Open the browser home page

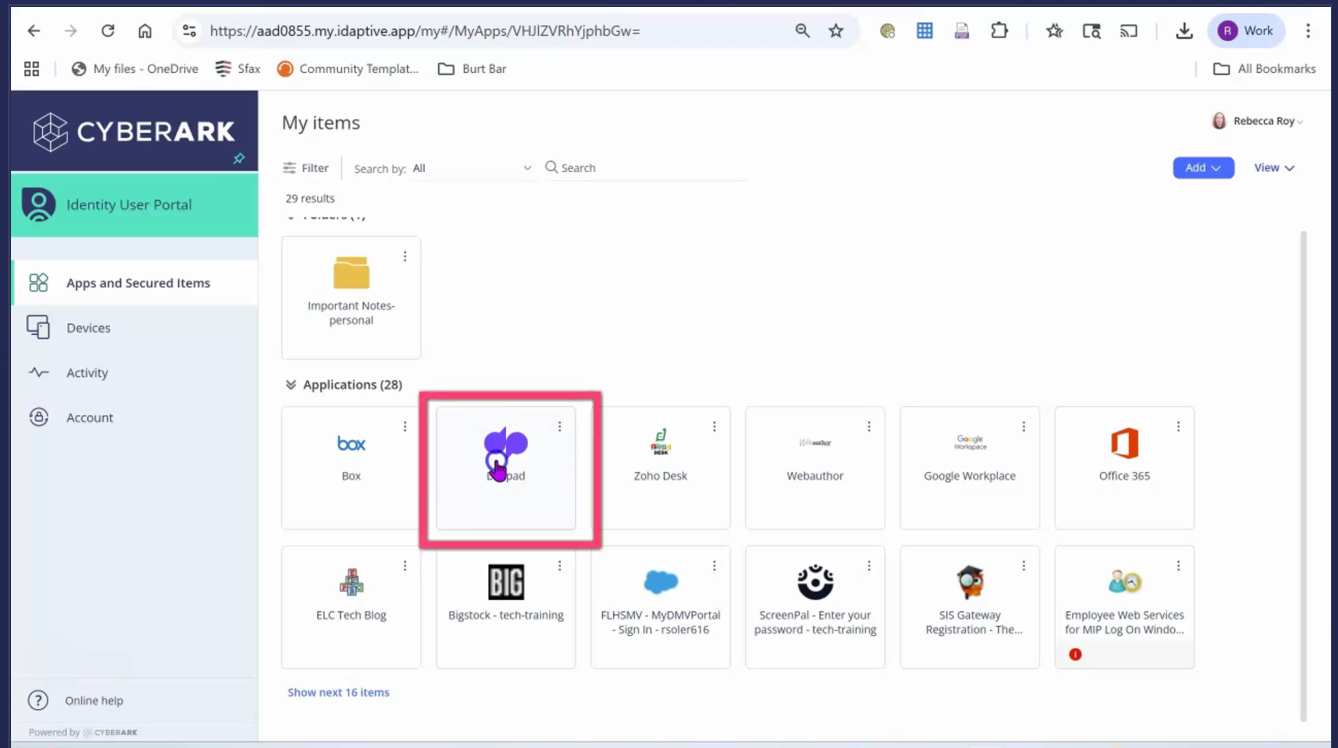click(145, 31)
